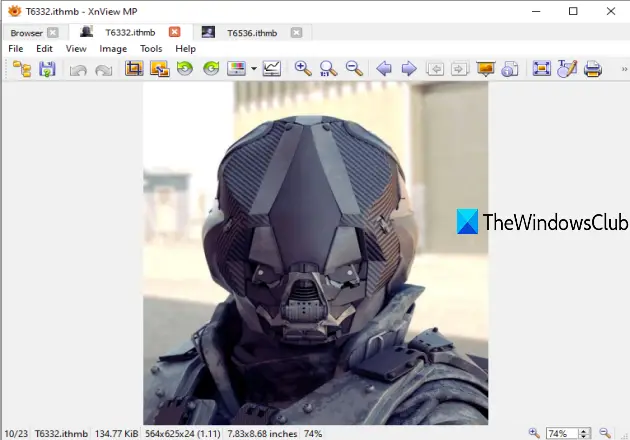Viewport: 630px width, 440px height.
Task: Click the status bar zoom-in magnifier
Action: pyautogui.click(x=534, y=433)
